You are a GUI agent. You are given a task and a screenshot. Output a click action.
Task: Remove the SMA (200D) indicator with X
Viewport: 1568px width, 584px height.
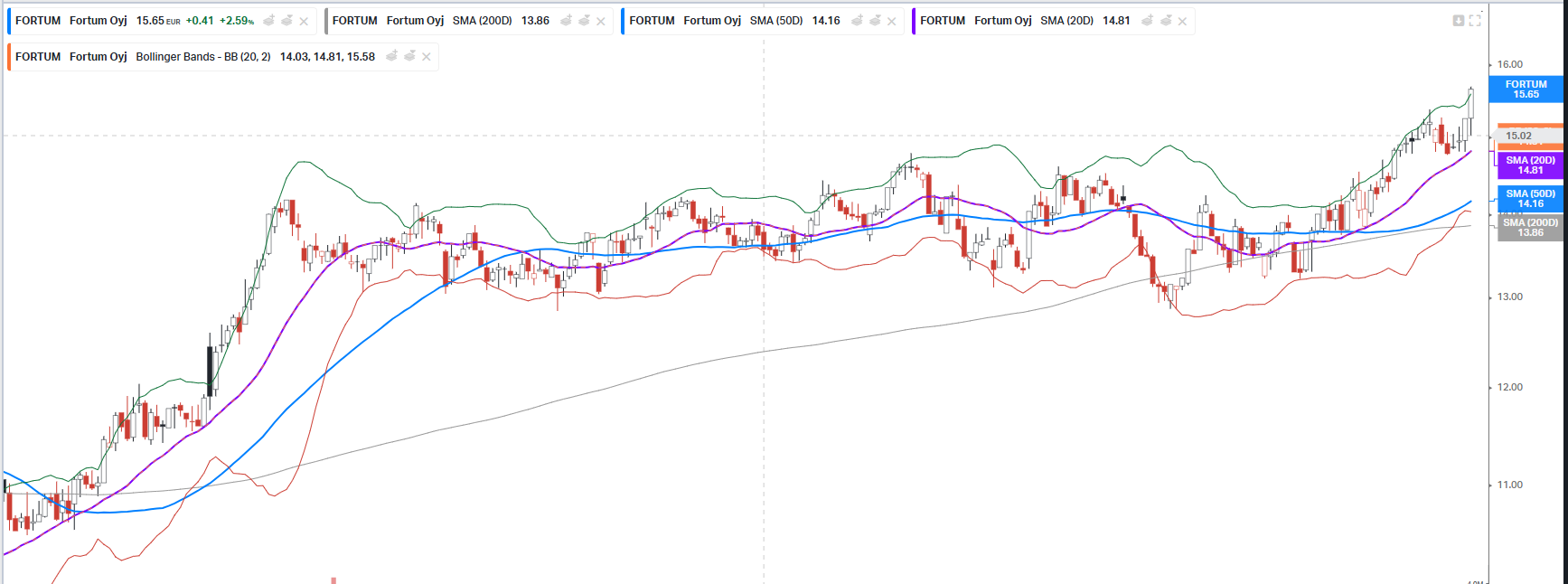[601, 21]
